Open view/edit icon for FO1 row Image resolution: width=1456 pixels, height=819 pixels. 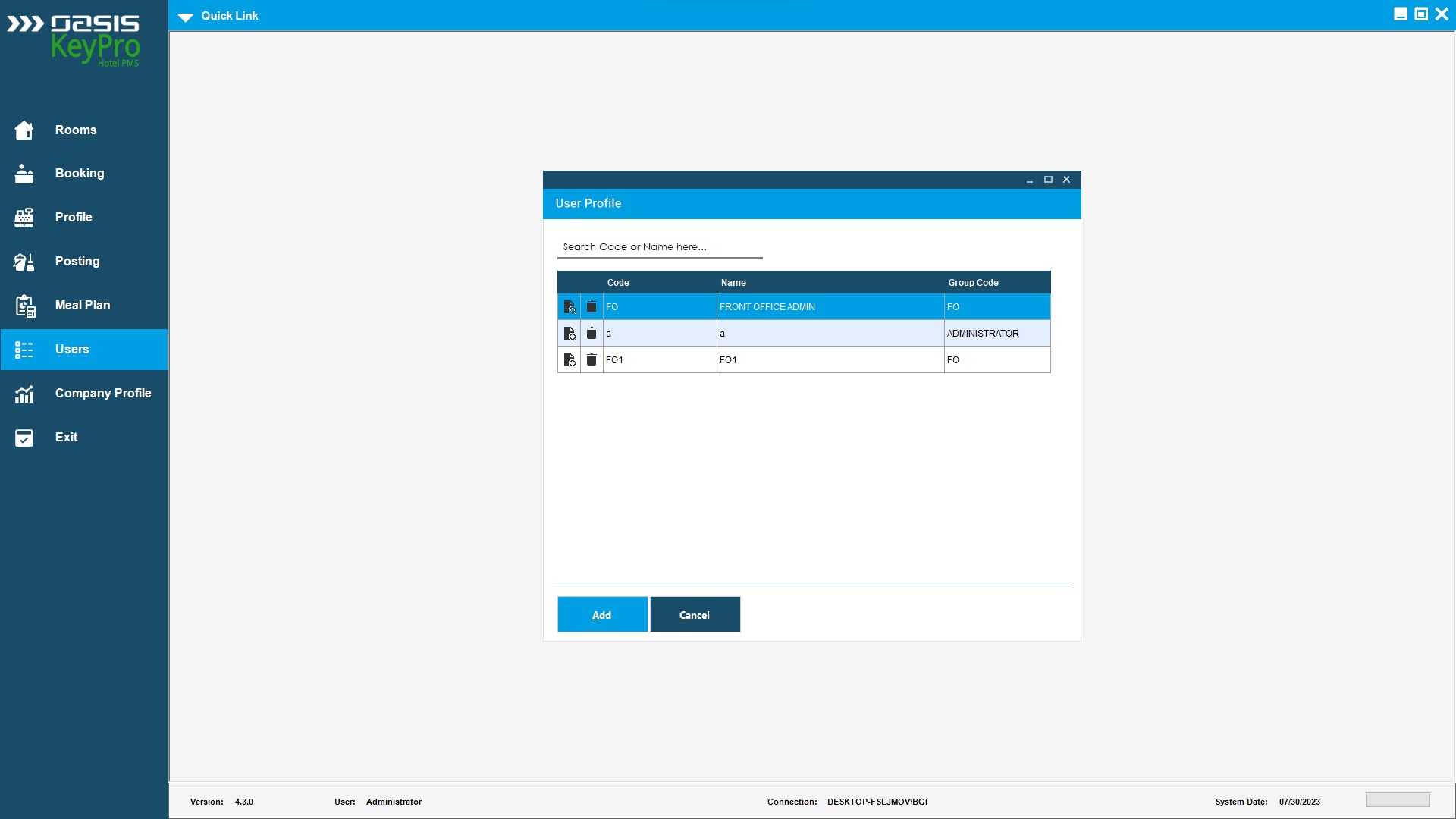point(570,360)
